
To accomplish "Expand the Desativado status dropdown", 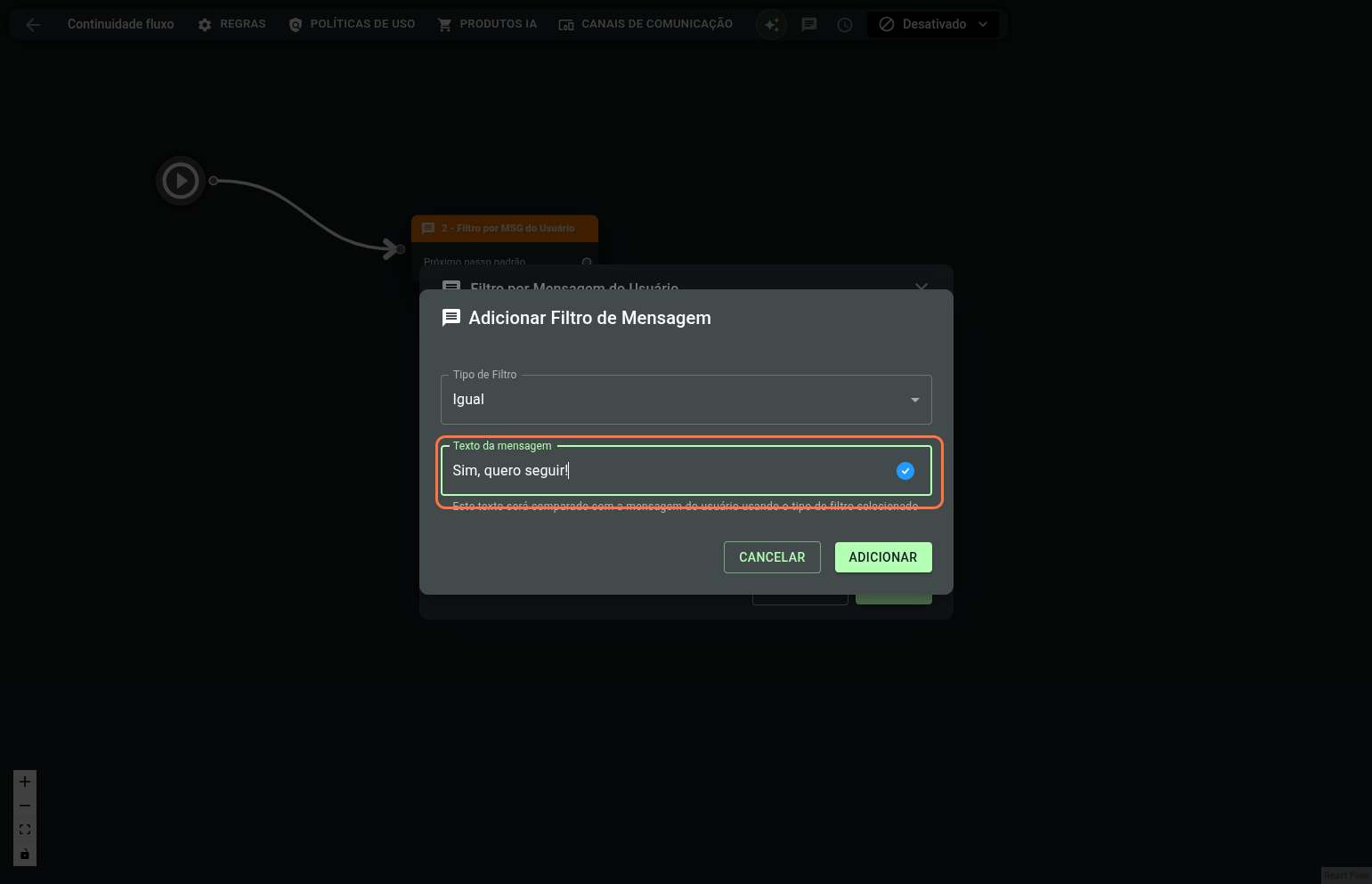I will 933,24.
